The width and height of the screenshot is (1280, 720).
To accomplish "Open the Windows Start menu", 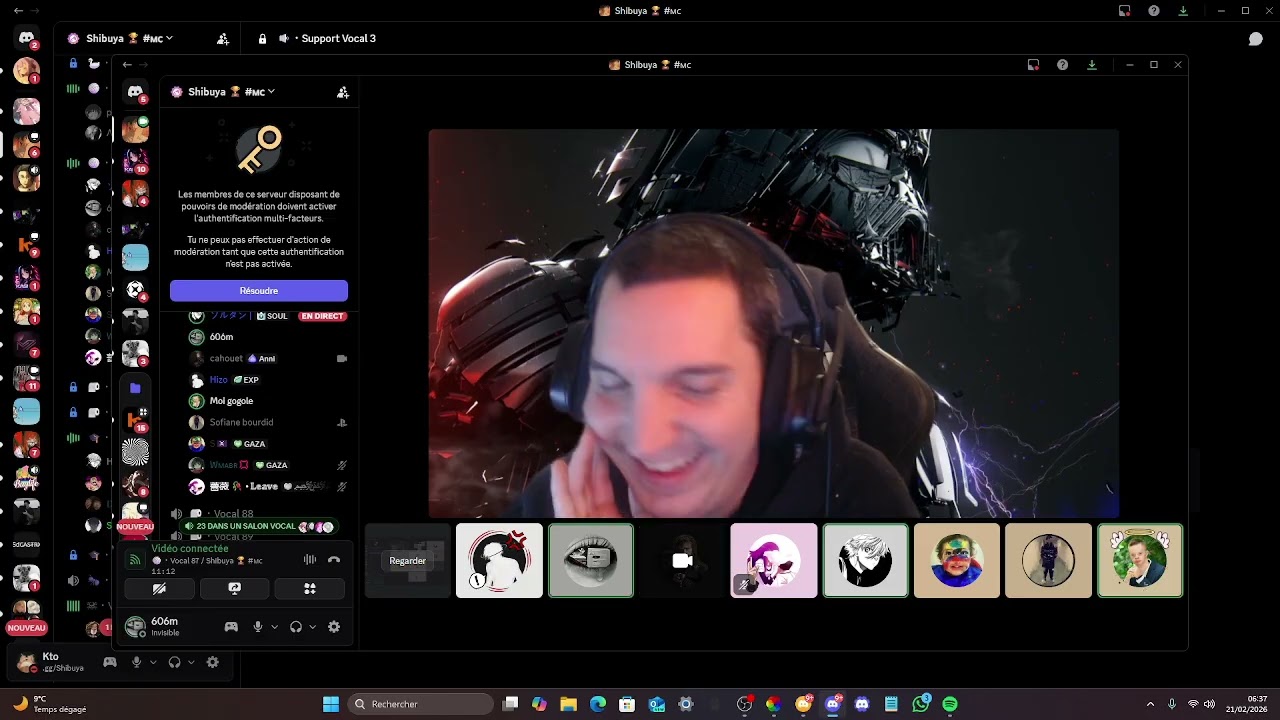I will pos(331,704).
